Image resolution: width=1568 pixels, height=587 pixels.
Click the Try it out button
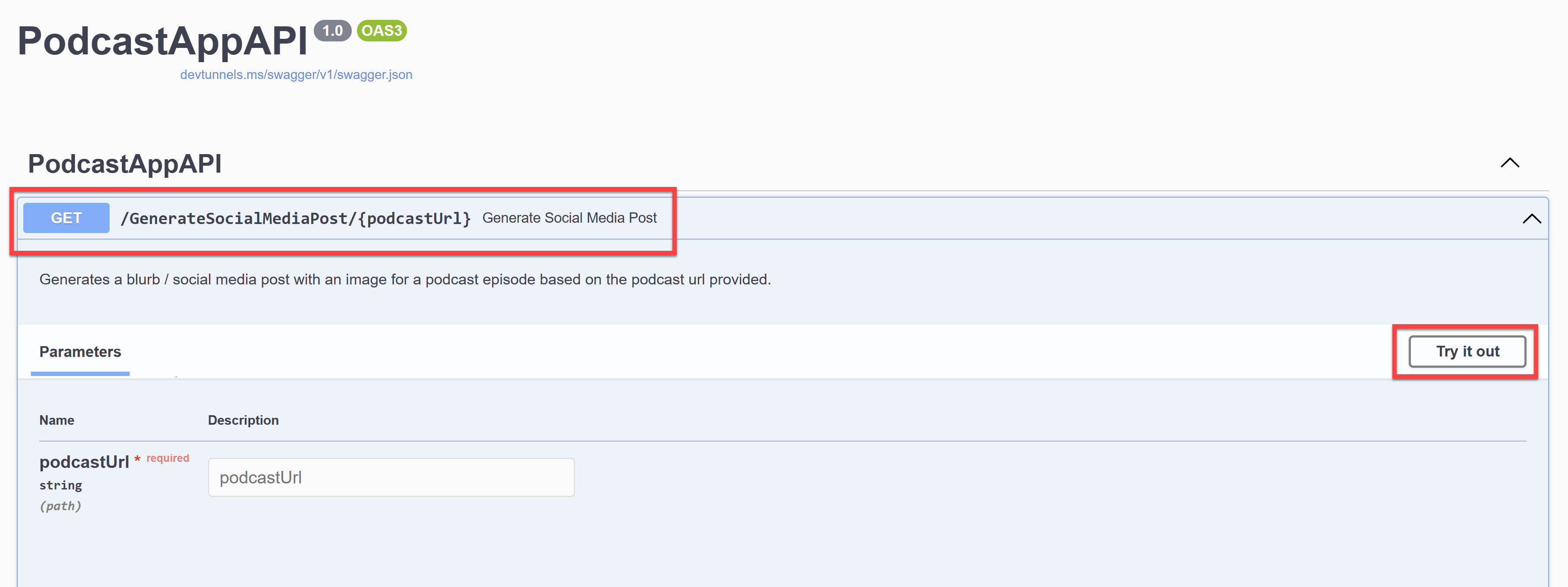1467,351
